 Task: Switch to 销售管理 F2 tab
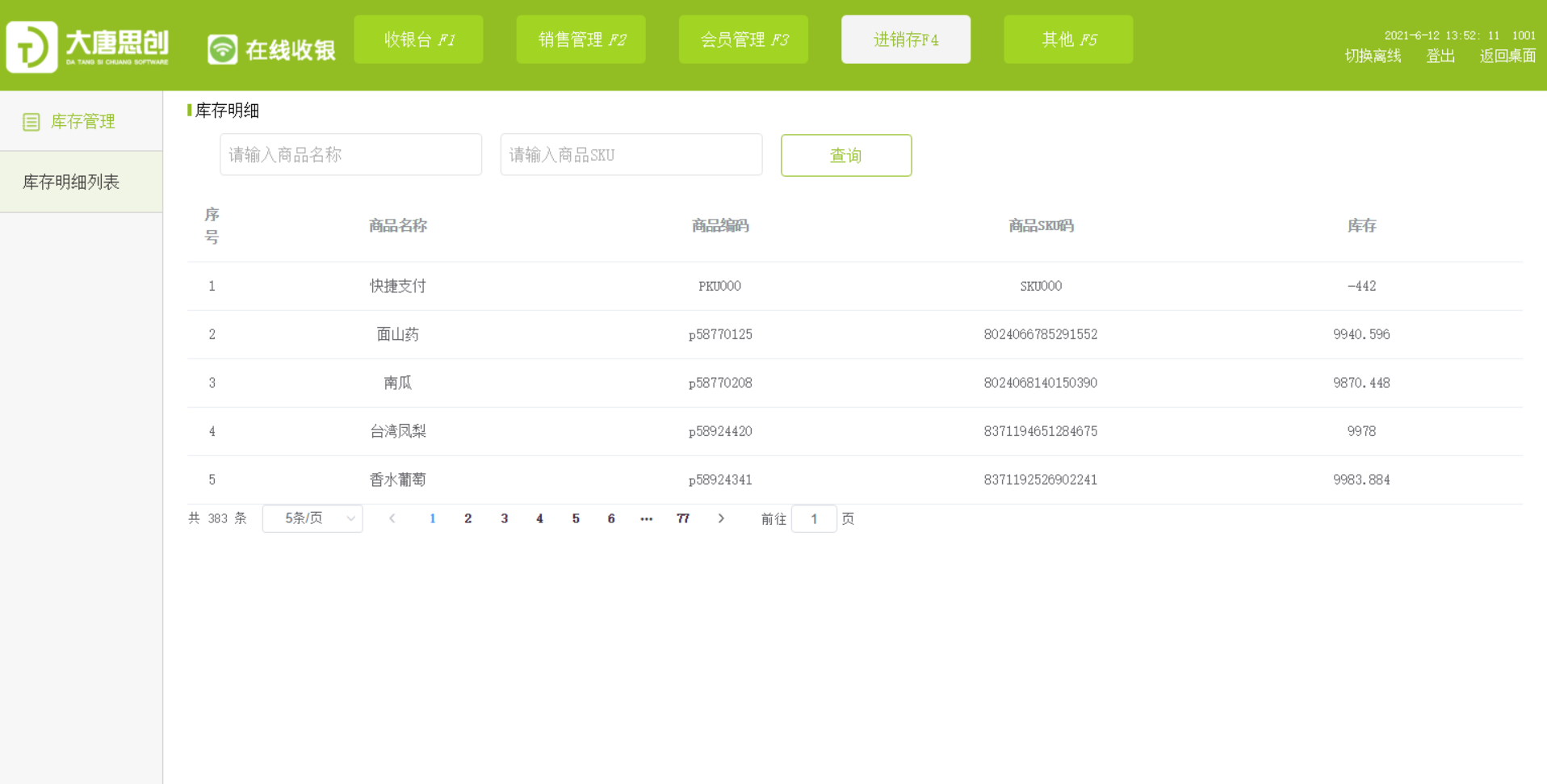pyautogui.click(x=581, y=40)
